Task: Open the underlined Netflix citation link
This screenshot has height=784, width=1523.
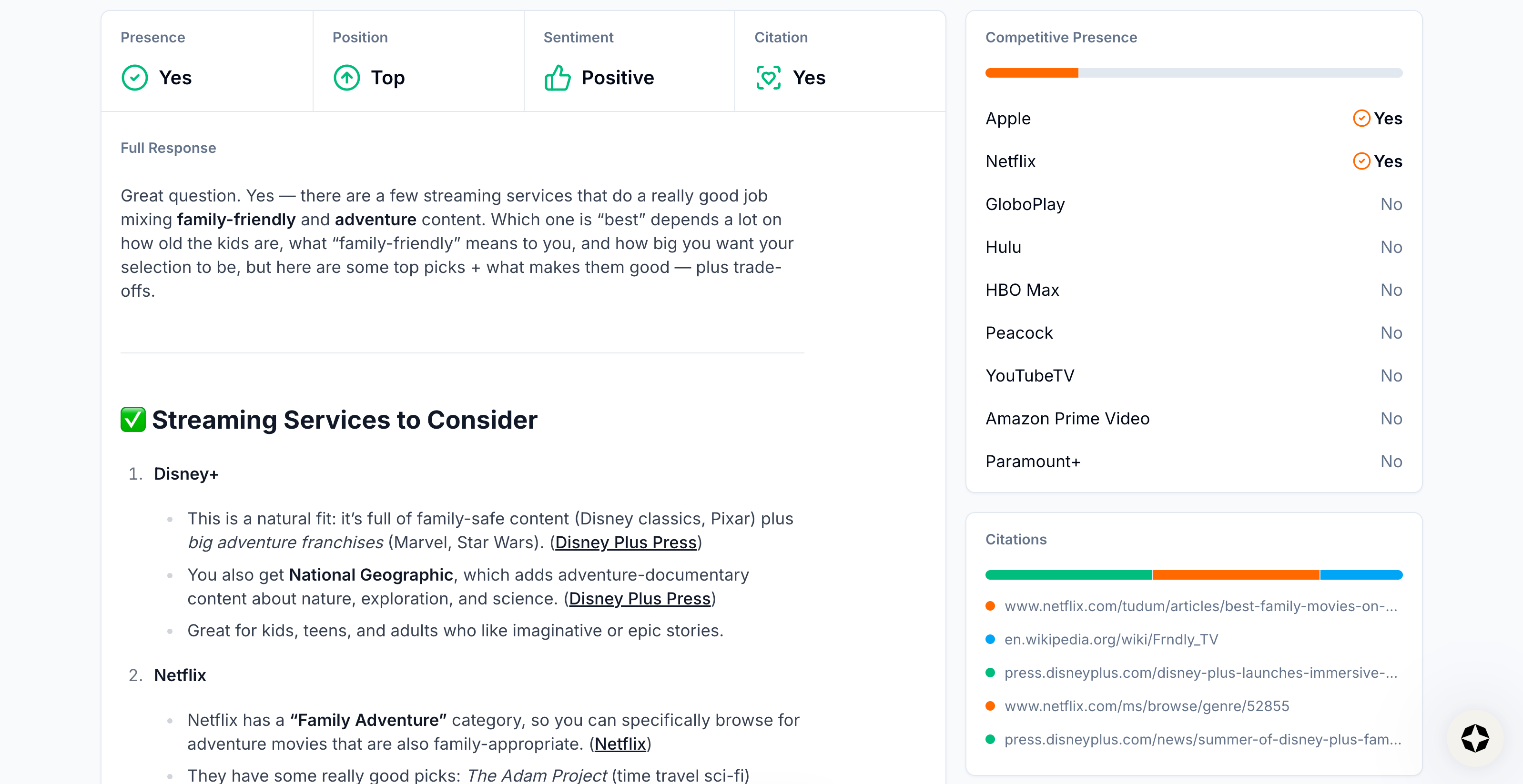Action: coord(620,744)
